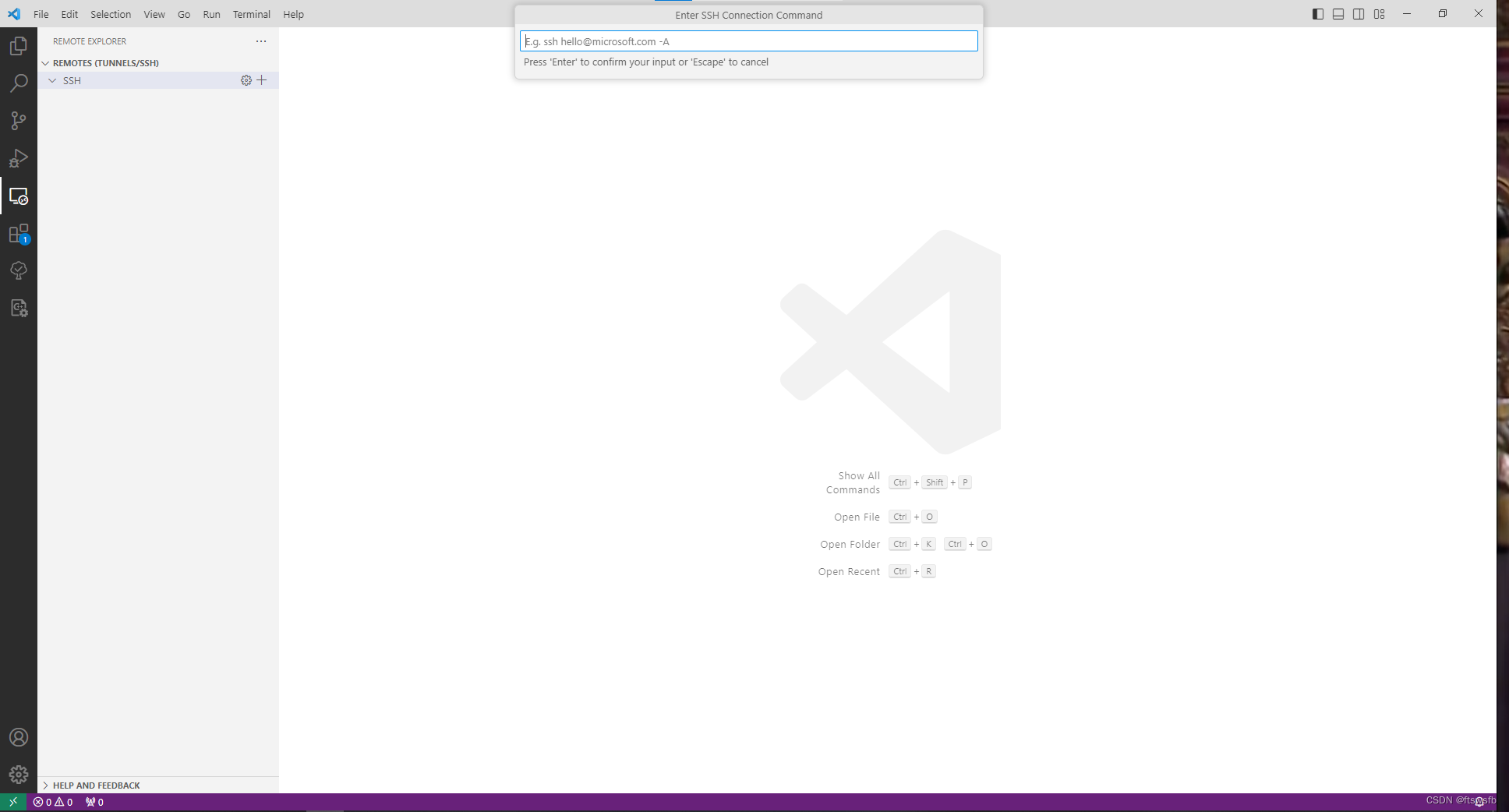Image resolution: width=1509 pixels, height=812 pixels.
Task: Minimize the VS Code window
Action: [1407, 14]
